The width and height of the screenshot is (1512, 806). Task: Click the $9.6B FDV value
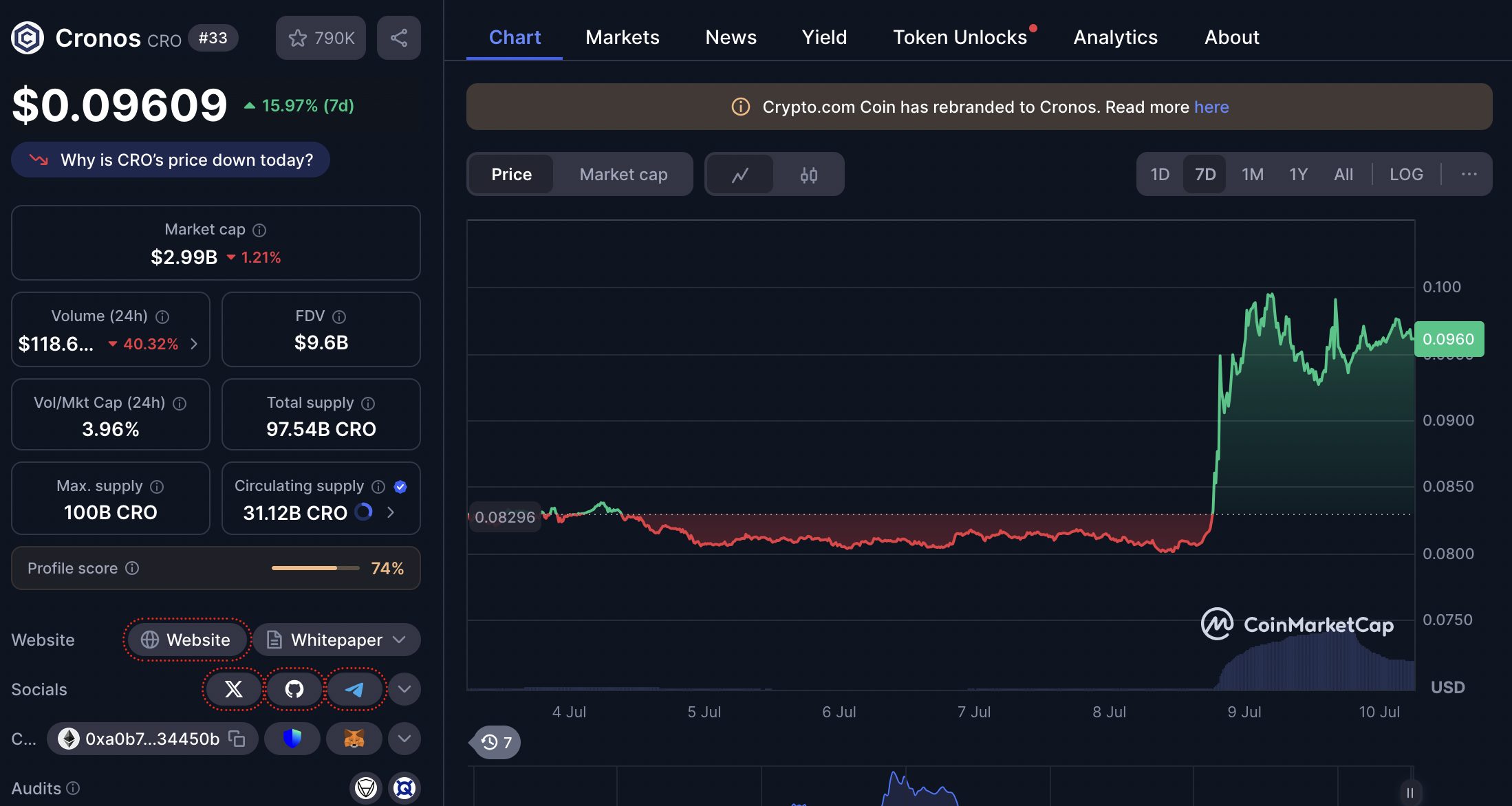(321, 342)
